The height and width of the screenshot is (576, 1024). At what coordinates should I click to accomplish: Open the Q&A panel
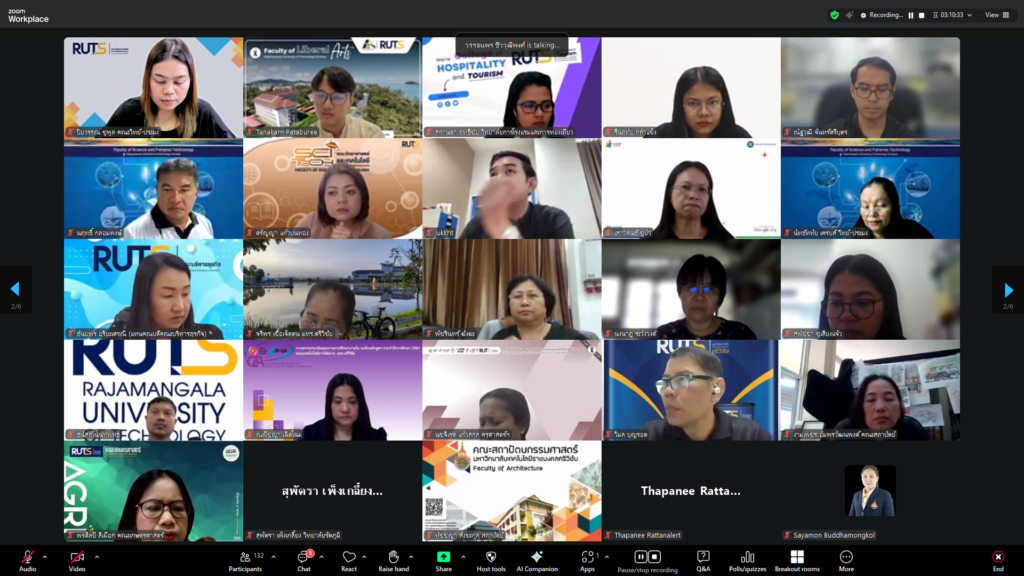click(703, 557)
